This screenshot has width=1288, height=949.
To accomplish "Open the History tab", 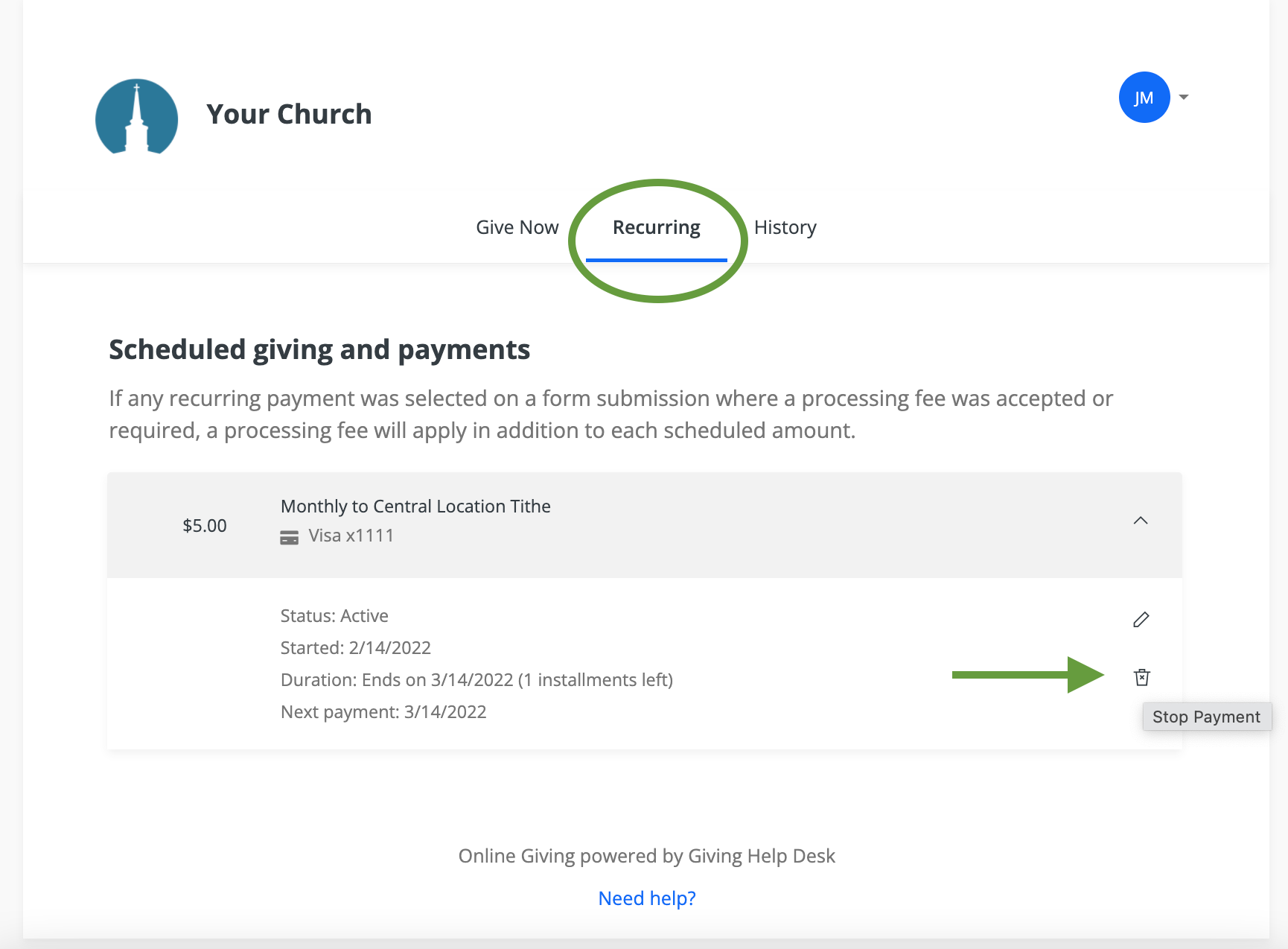I will 785,227.
